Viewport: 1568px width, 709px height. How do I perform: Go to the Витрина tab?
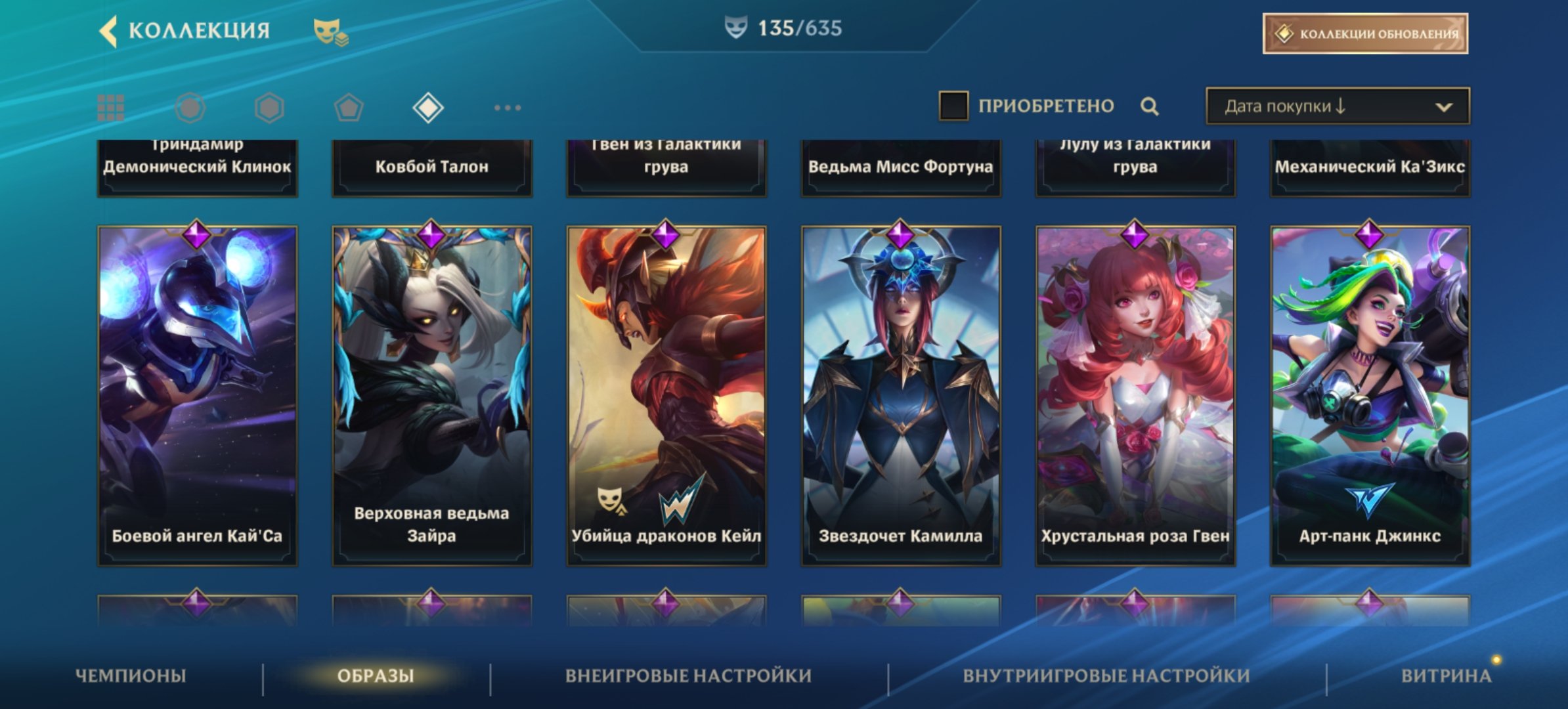[1446, 676]
